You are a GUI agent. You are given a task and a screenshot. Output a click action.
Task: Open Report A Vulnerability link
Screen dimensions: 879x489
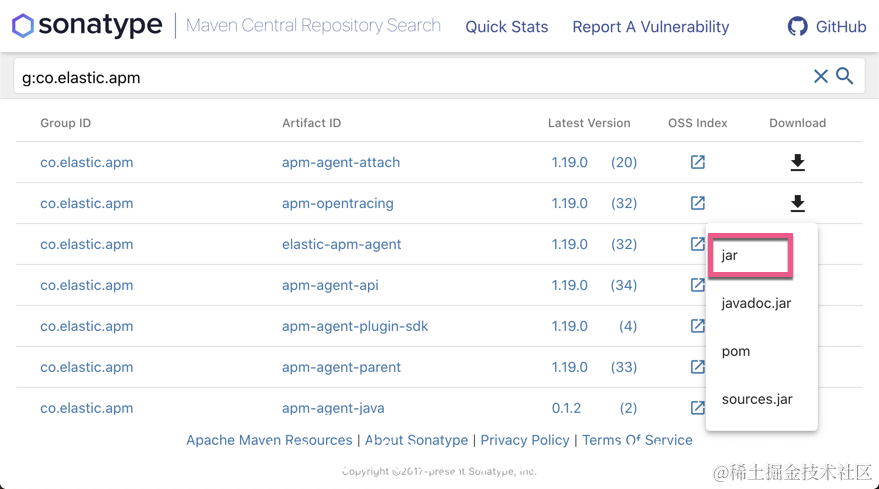pos(651,27)
